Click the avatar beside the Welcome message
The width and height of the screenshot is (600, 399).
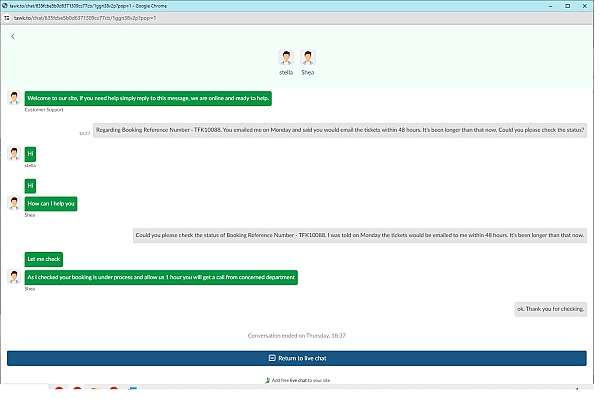pyautogui.click(x=14, y=98)
